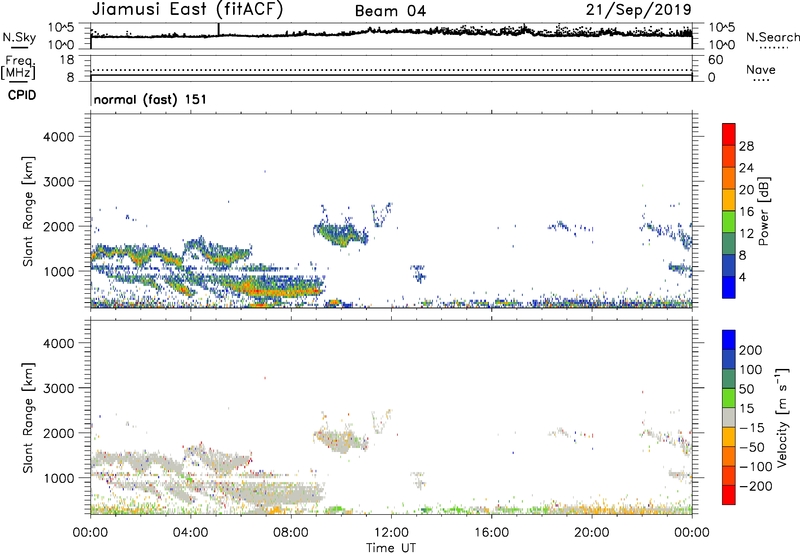Image resolution: width=800 pixels, height=554 pixels.
Task: Click the '20:00' time axis label
Action: pos(591,533)
